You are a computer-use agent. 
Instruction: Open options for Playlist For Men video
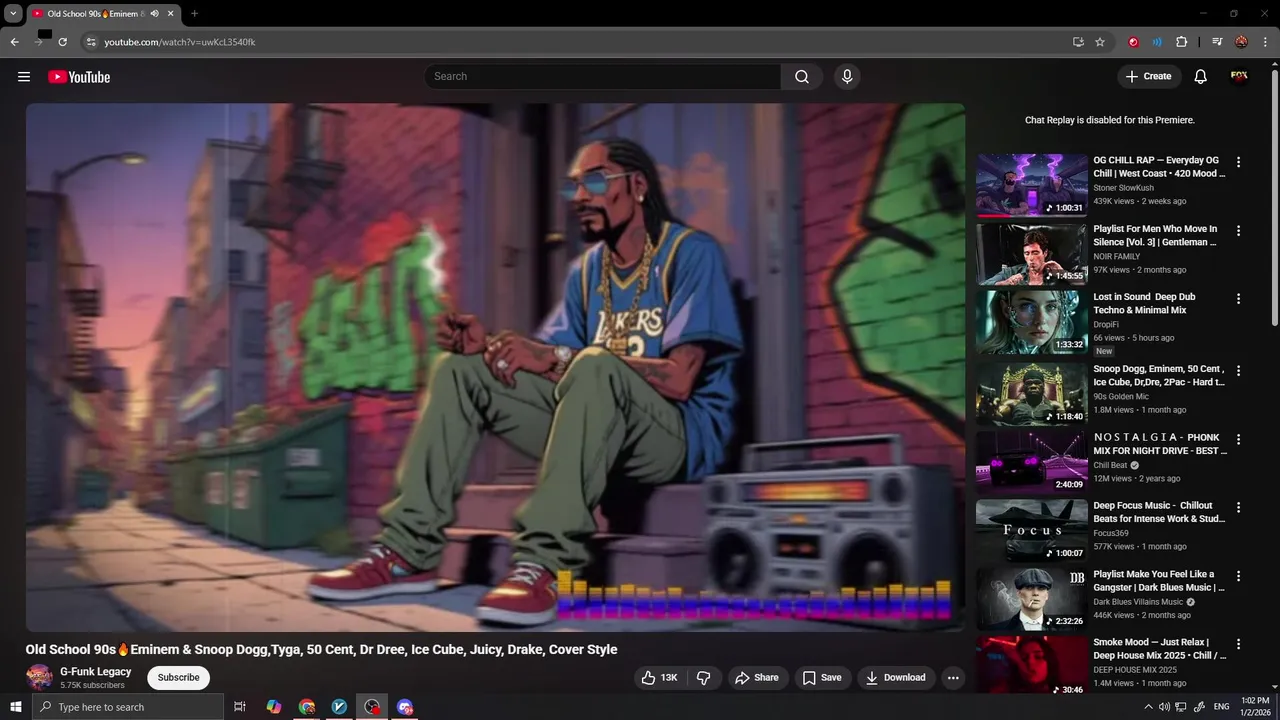(x=1238, y=231)
